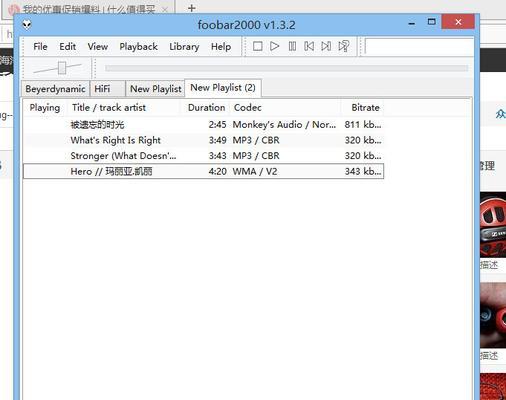Click the search input field in toolbar
The image size is (506, 400).
pyautogui.click(x=419, y=46)
